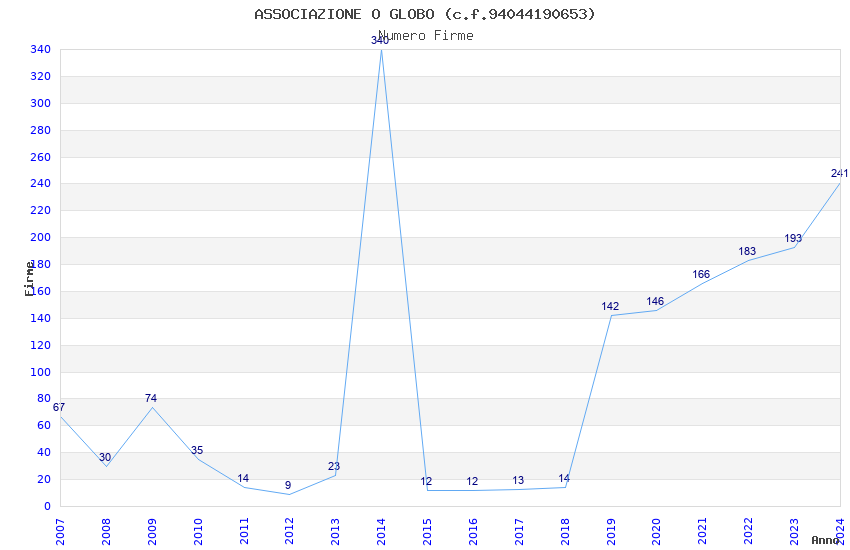The height and width of the screenshot is (550, 850).
Task: Click y-axis tick label 120
Action: [x=41, y=345]
